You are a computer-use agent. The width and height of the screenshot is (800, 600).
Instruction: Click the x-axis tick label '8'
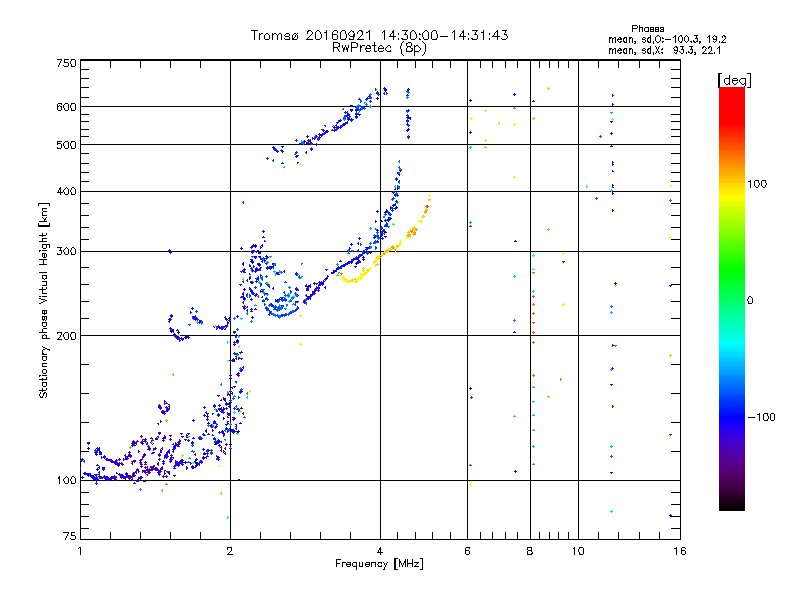point(530,551)
